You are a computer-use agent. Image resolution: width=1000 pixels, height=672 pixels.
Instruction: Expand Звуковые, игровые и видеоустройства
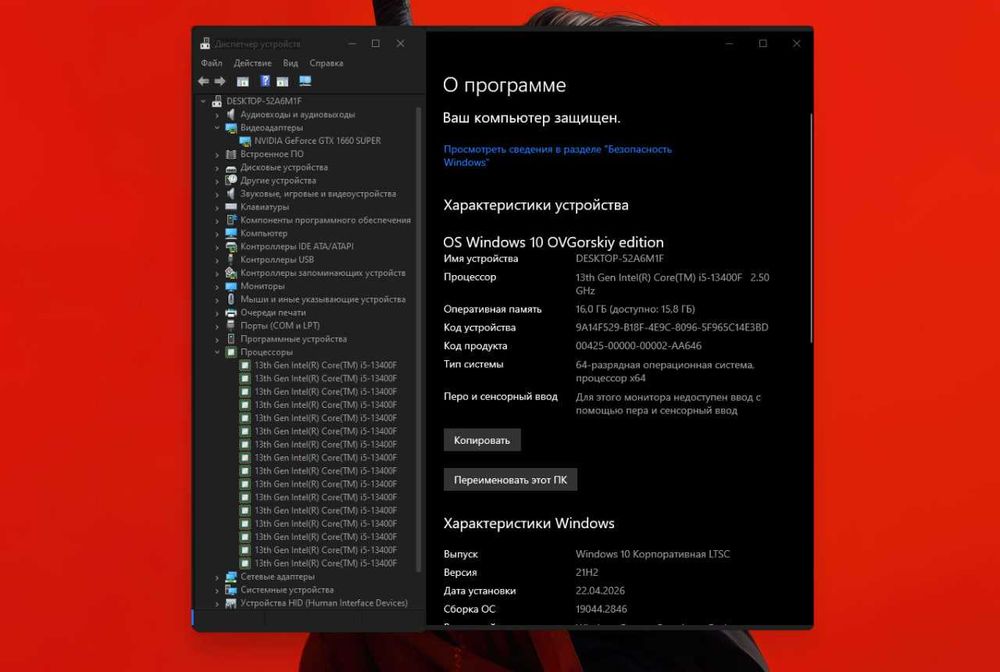[x=217, y=194]
